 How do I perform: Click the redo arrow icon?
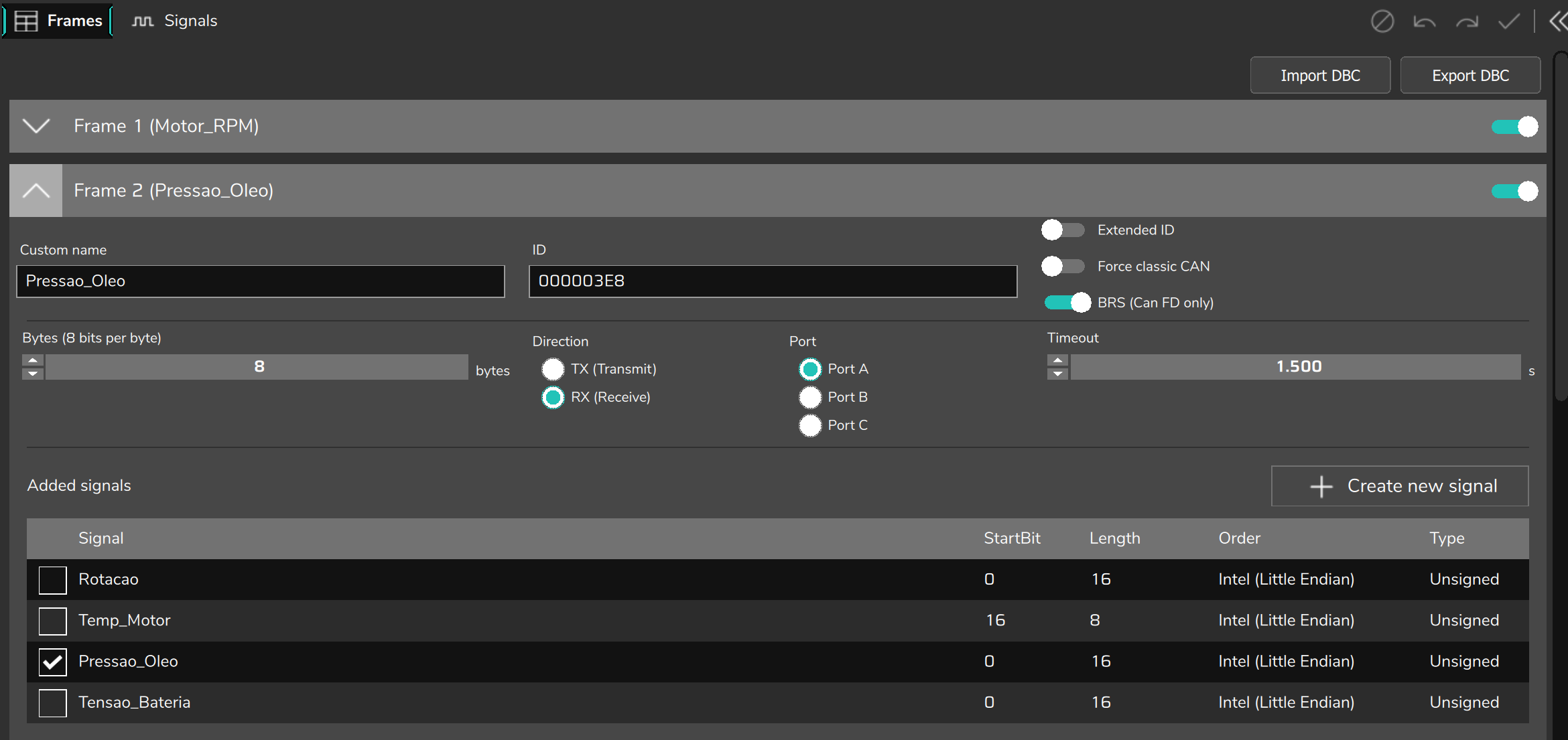coord(1467,22)
